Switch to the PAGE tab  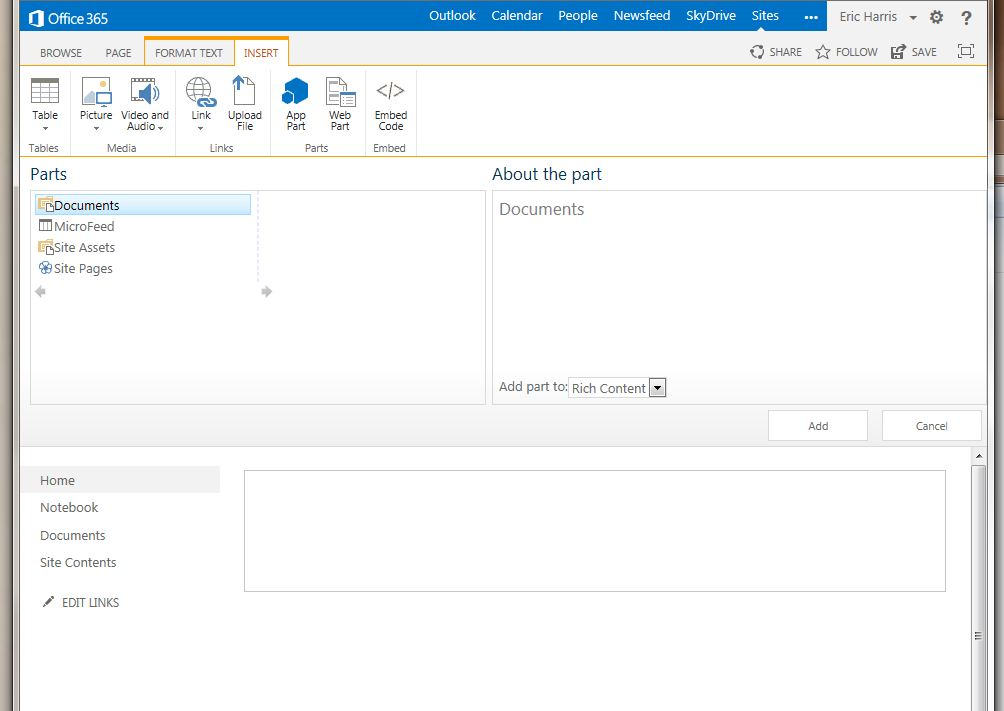[118, 53]
